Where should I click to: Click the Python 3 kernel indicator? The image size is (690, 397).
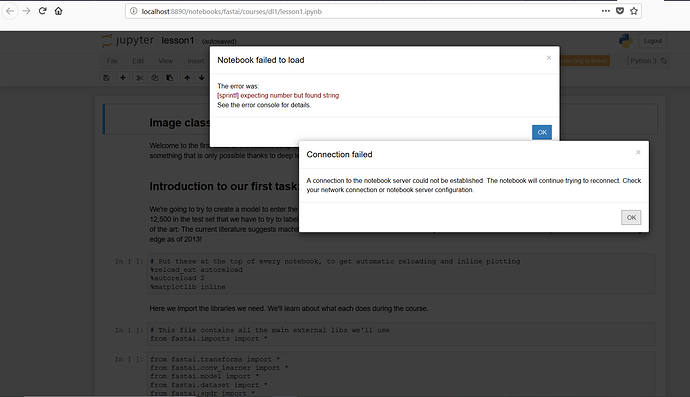(x=643, y=61)
